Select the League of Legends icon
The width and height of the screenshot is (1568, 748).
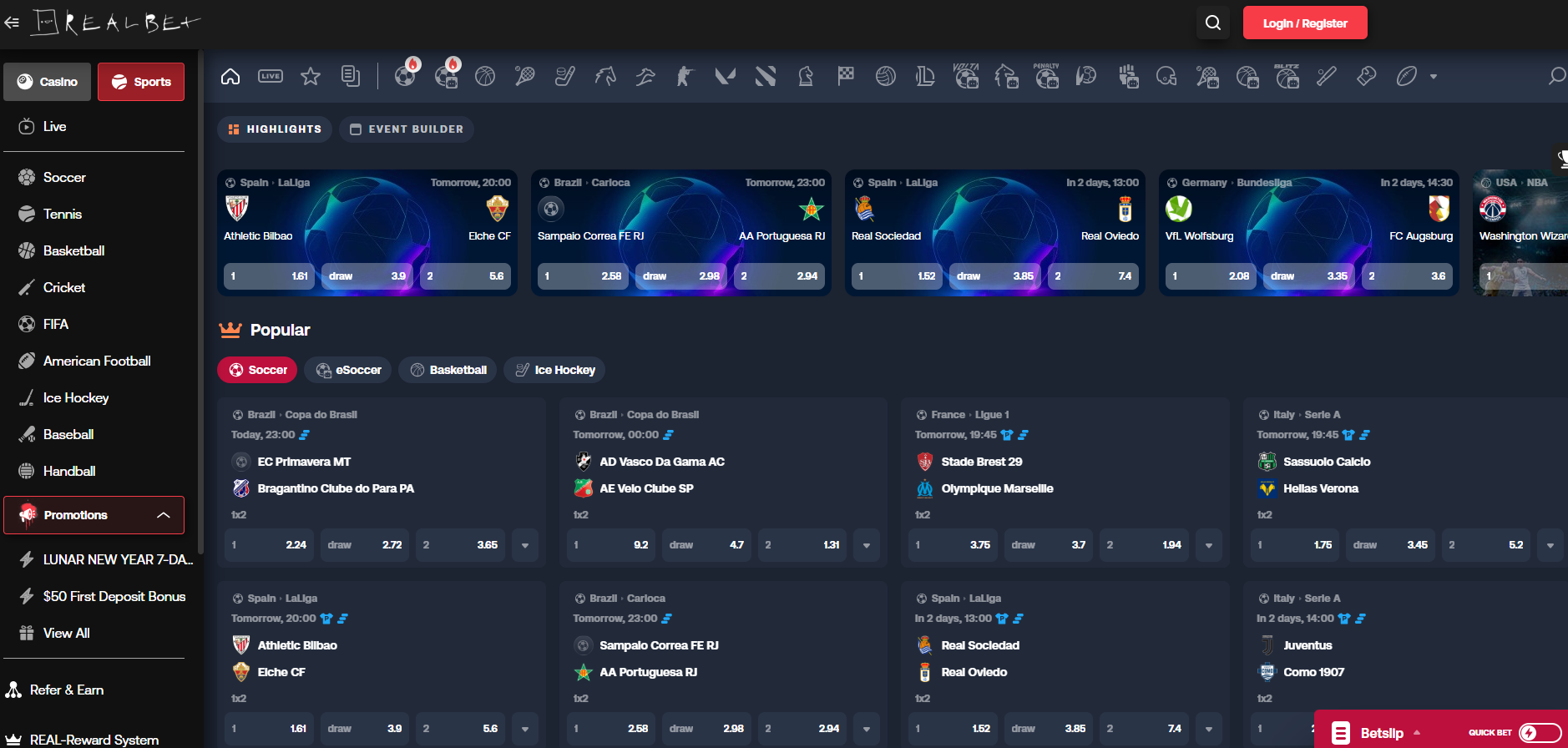click(926, 77)
